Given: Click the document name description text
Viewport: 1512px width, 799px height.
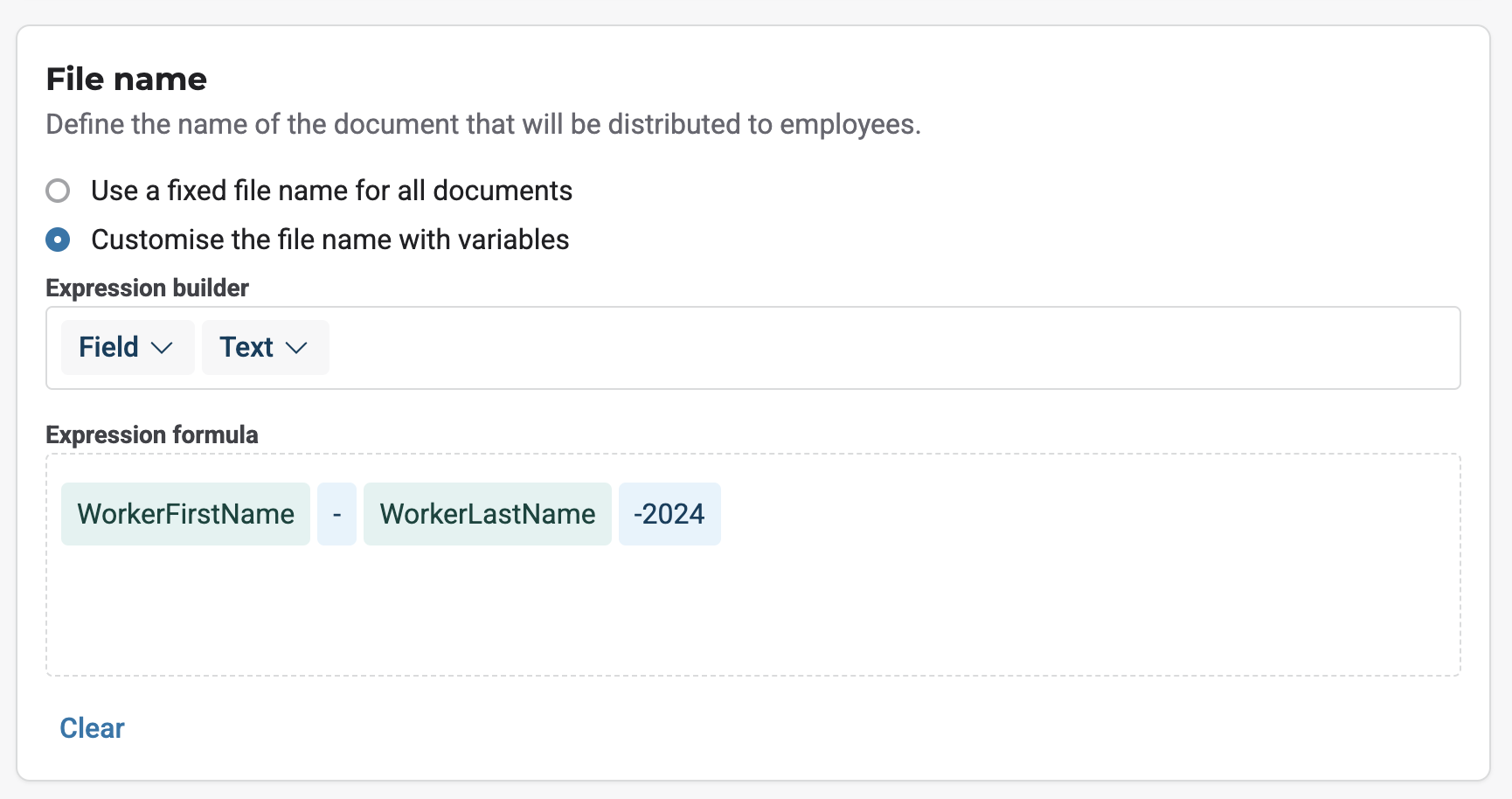Looking at the screenshot, I should pos(482,124).
